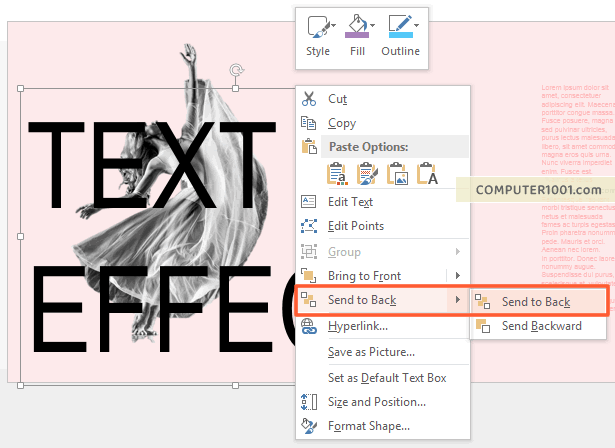Choose Send Backward in the submenu
The height and width of the screenshot is (448, 615).
tap(541, 326)
